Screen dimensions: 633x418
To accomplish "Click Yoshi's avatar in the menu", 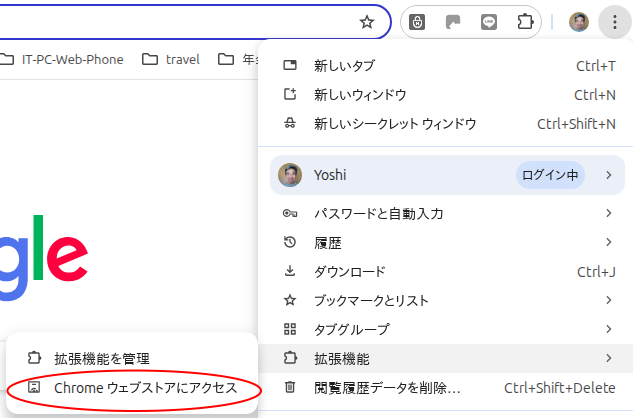I will 290,175.
